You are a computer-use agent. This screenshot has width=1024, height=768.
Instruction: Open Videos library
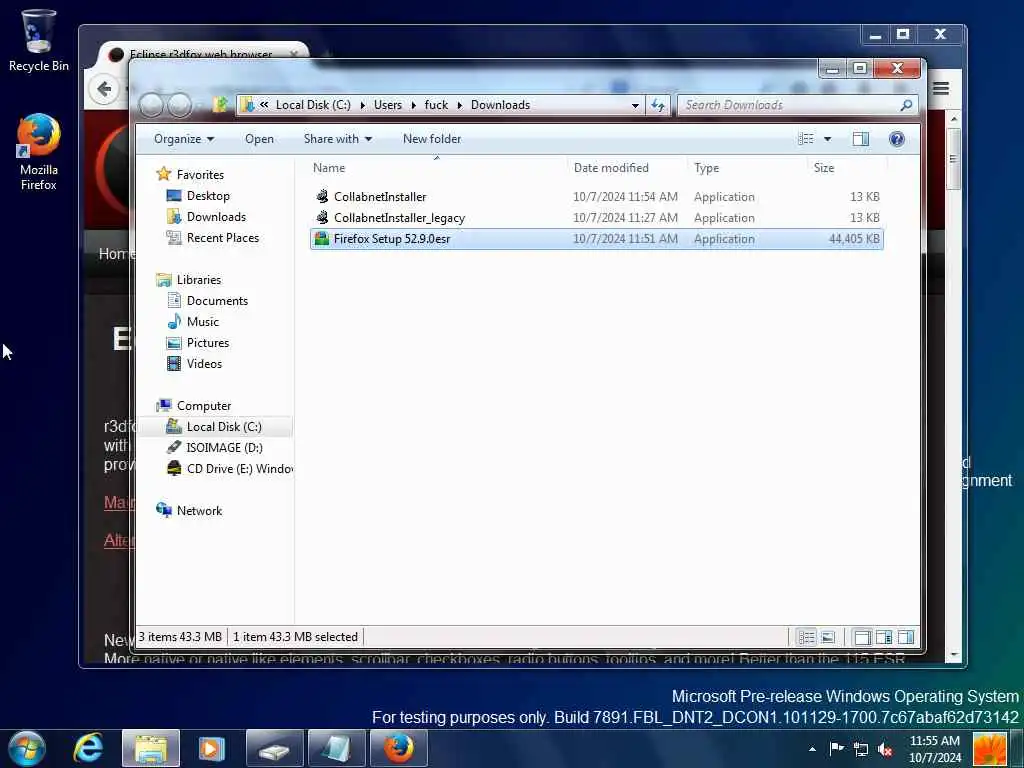point(204,363)
